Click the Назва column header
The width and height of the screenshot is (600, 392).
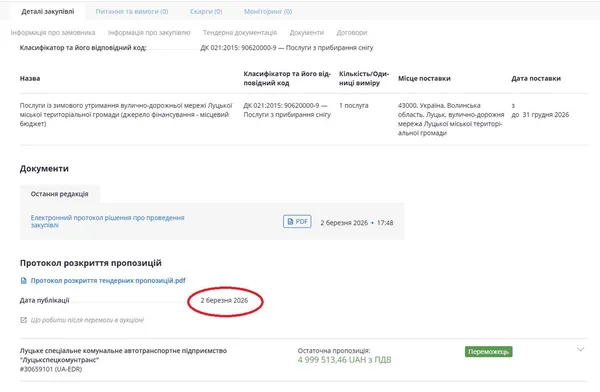(30, 78)
